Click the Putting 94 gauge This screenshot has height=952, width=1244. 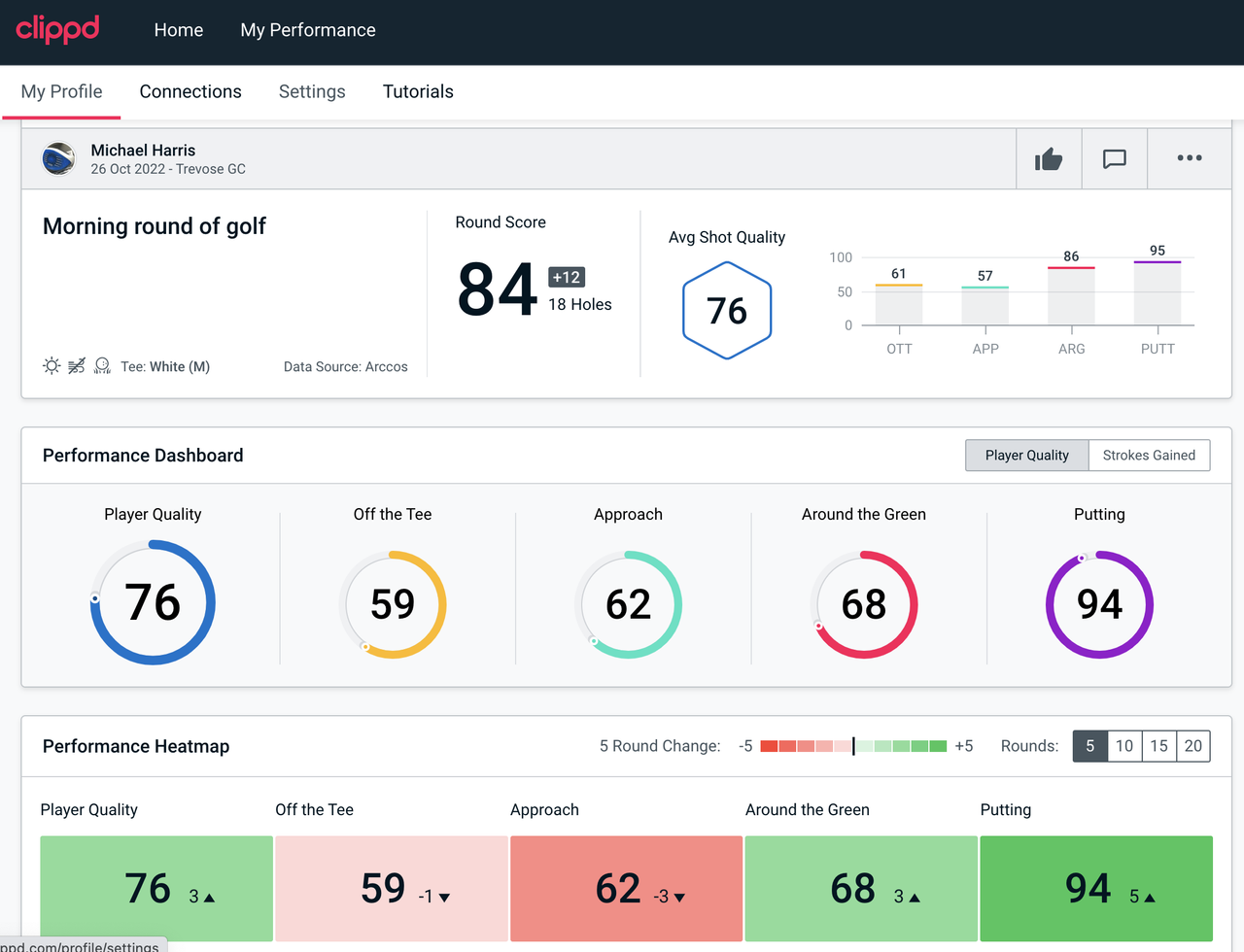coord(1099,604)
